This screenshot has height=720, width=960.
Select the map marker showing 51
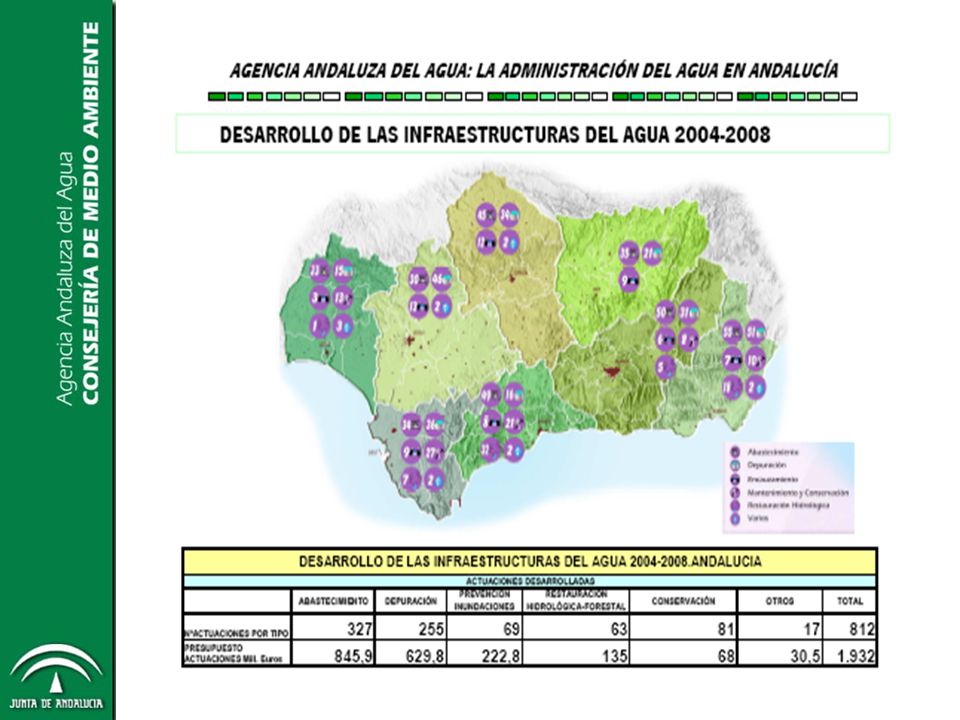tap(756, 332)
